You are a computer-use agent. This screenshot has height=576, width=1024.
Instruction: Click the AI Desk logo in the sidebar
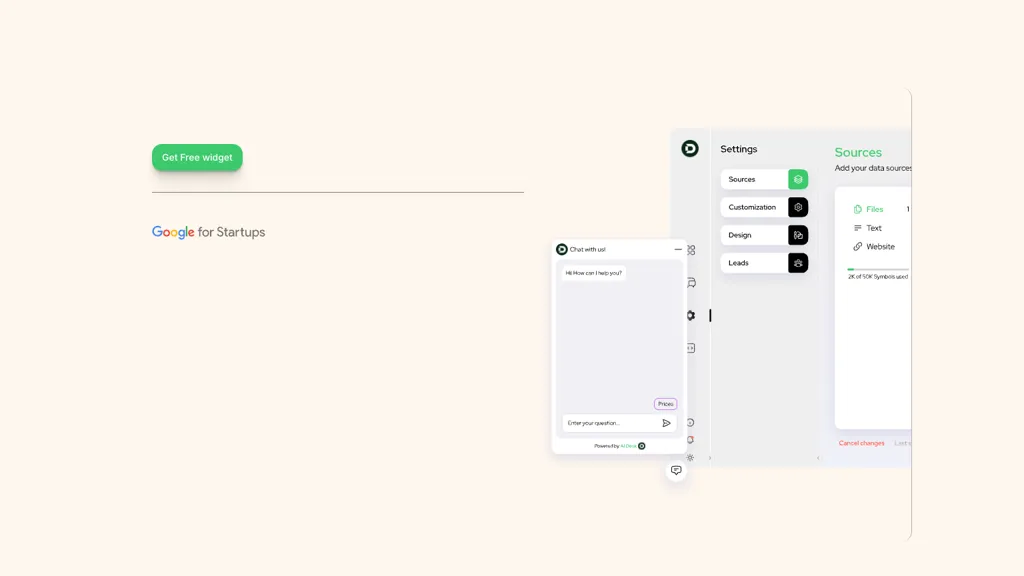click(690, 148)
